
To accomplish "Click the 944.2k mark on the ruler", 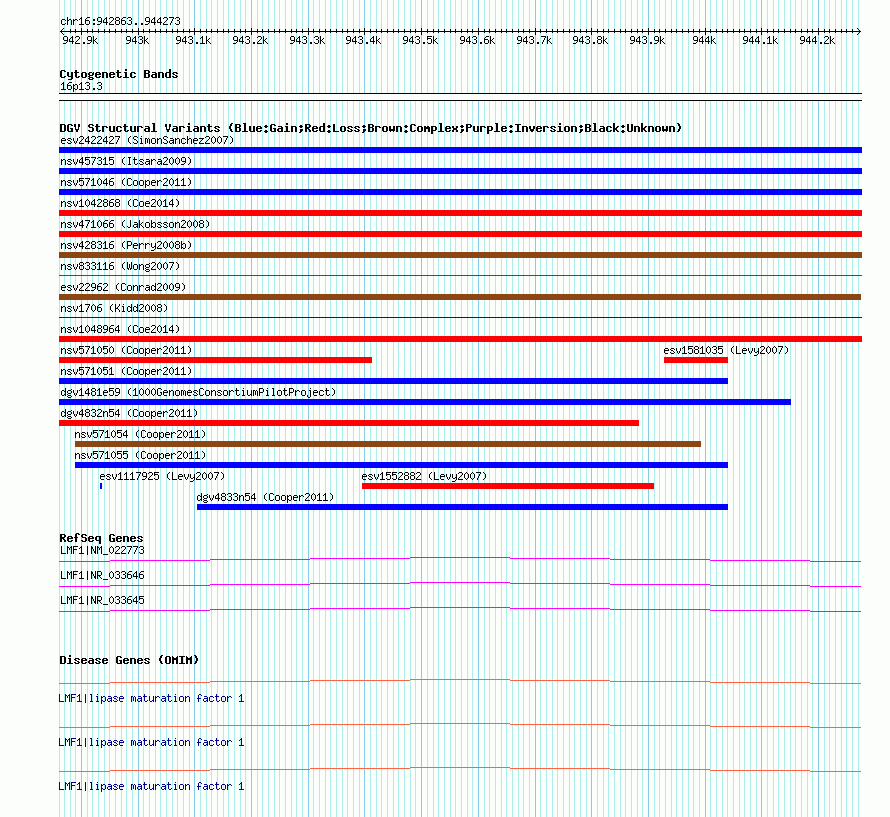I will pyautogui.click(x=817, y=40).
